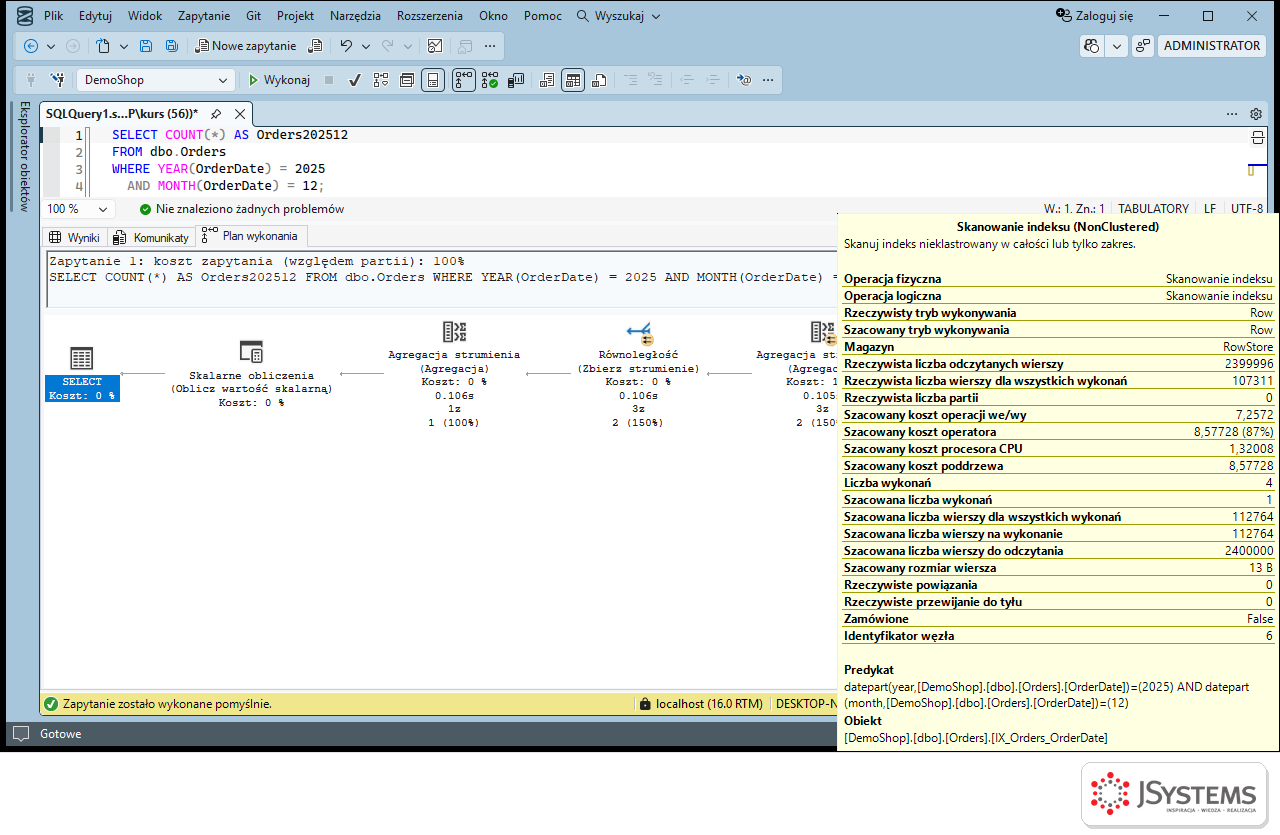Click the ADMINISTRATOR button
The image size is (1280, 835).
coord(1212,46)
